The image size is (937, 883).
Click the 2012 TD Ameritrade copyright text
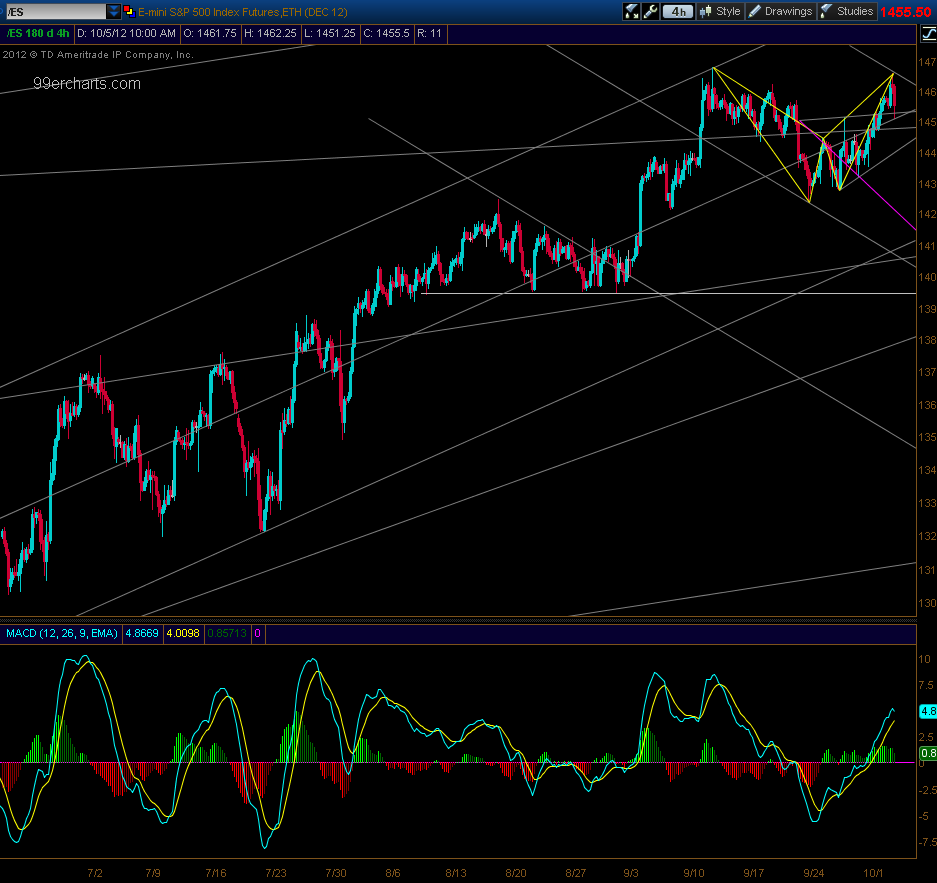pos(98,55)
